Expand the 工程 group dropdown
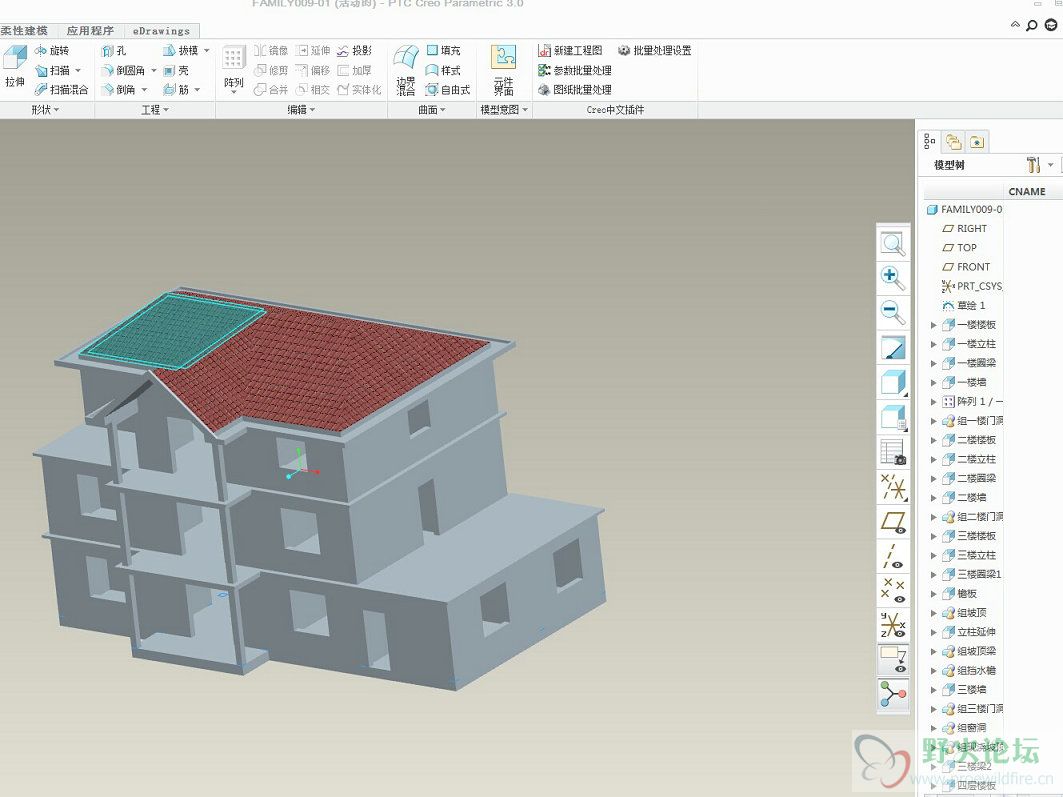This screenshot has width=1063, height=797. 155,110
